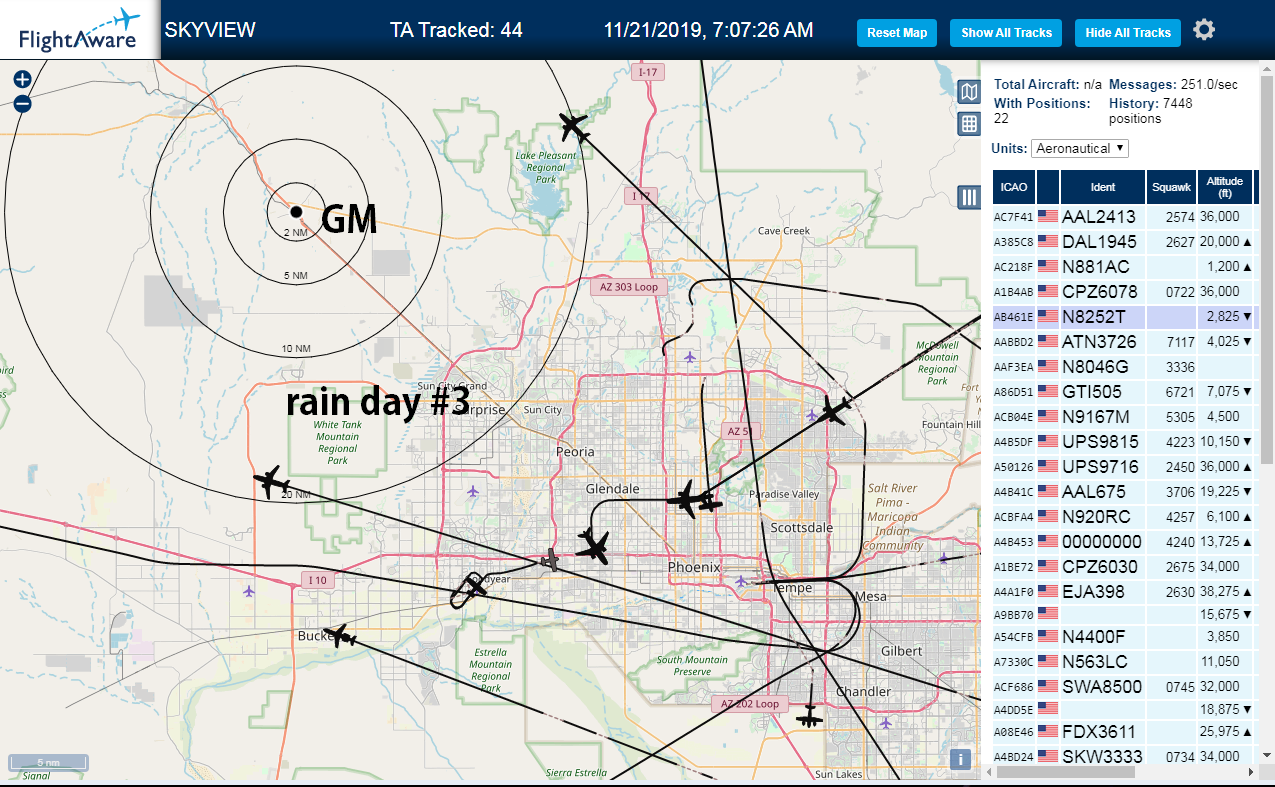Click the sidebar vertical scrollbar
This screenshot has width=1275, height=787.
point(1266,270)
